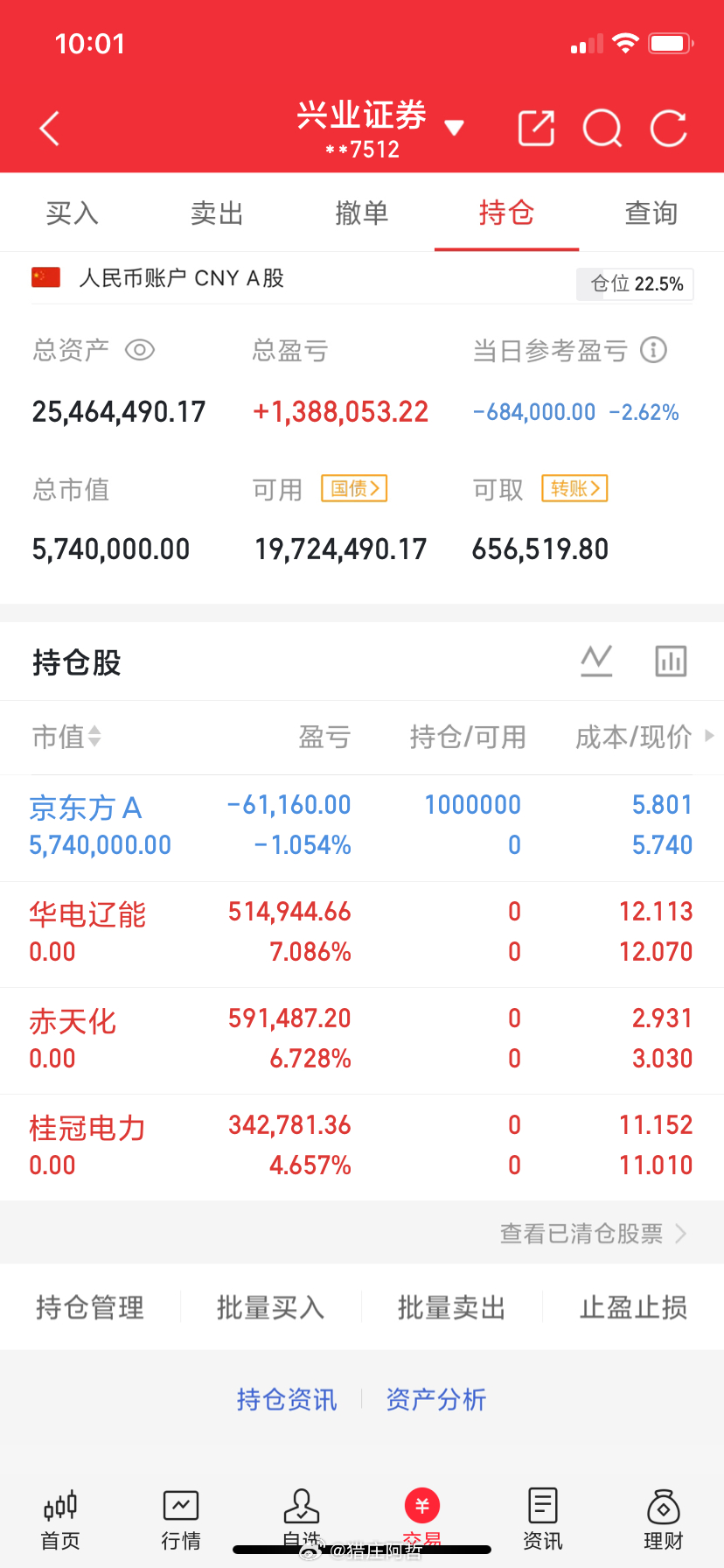The image size is (724, 1568).
Task: Click 京东方A position quantity 1000000
Action: pyautogui.click(x=473, y=805)
